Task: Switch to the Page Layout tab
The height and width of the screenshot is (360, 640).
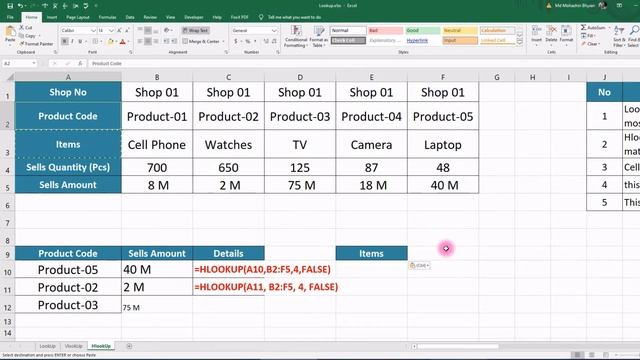Action: (x=78, y=17)
